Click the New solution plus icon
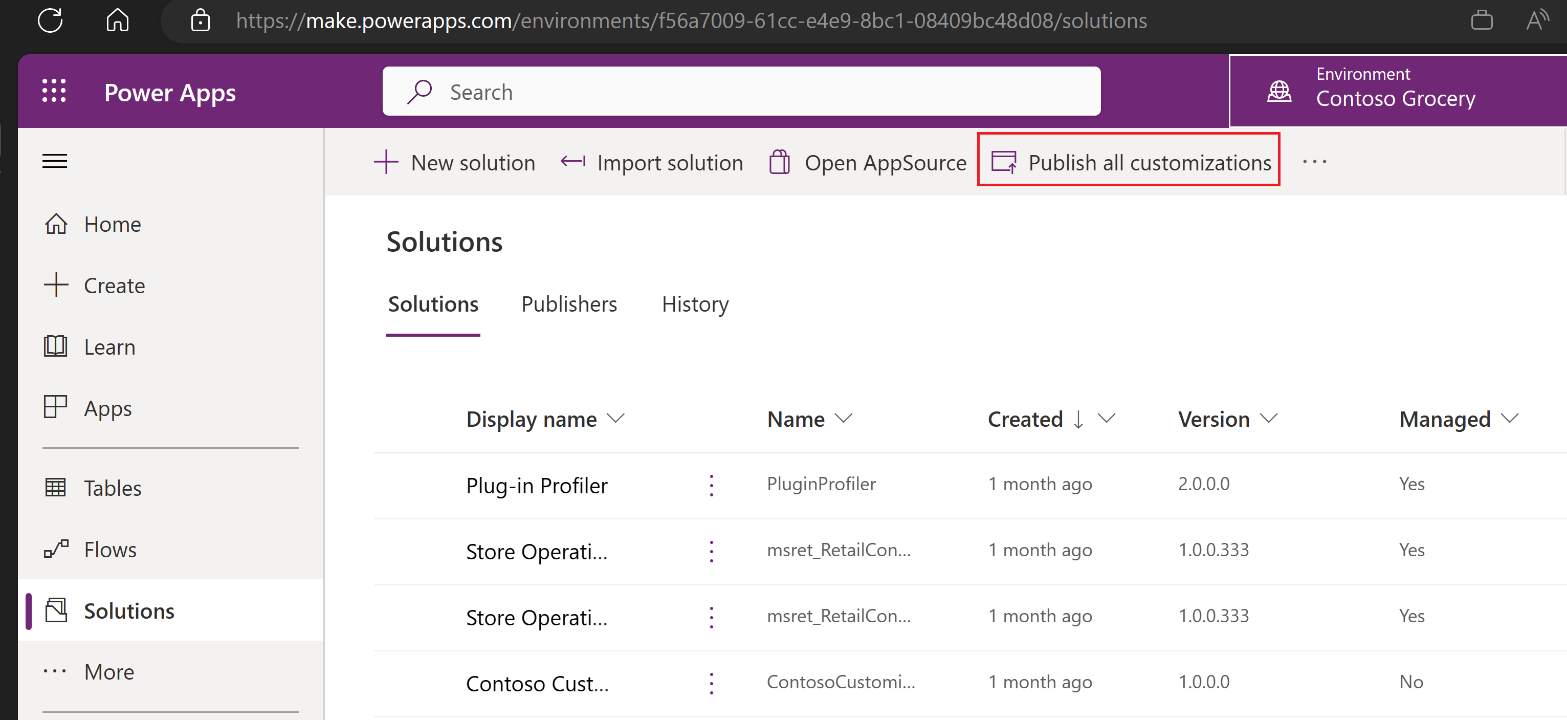 coord(386,162)
